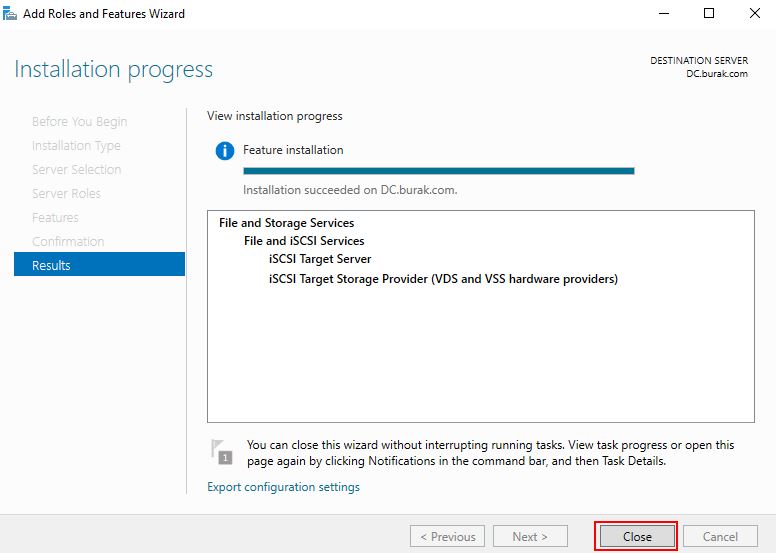Maximize the wizard window
Viewport: 776px width, 553px height.
pyautogui.click(x=709, y=13)
